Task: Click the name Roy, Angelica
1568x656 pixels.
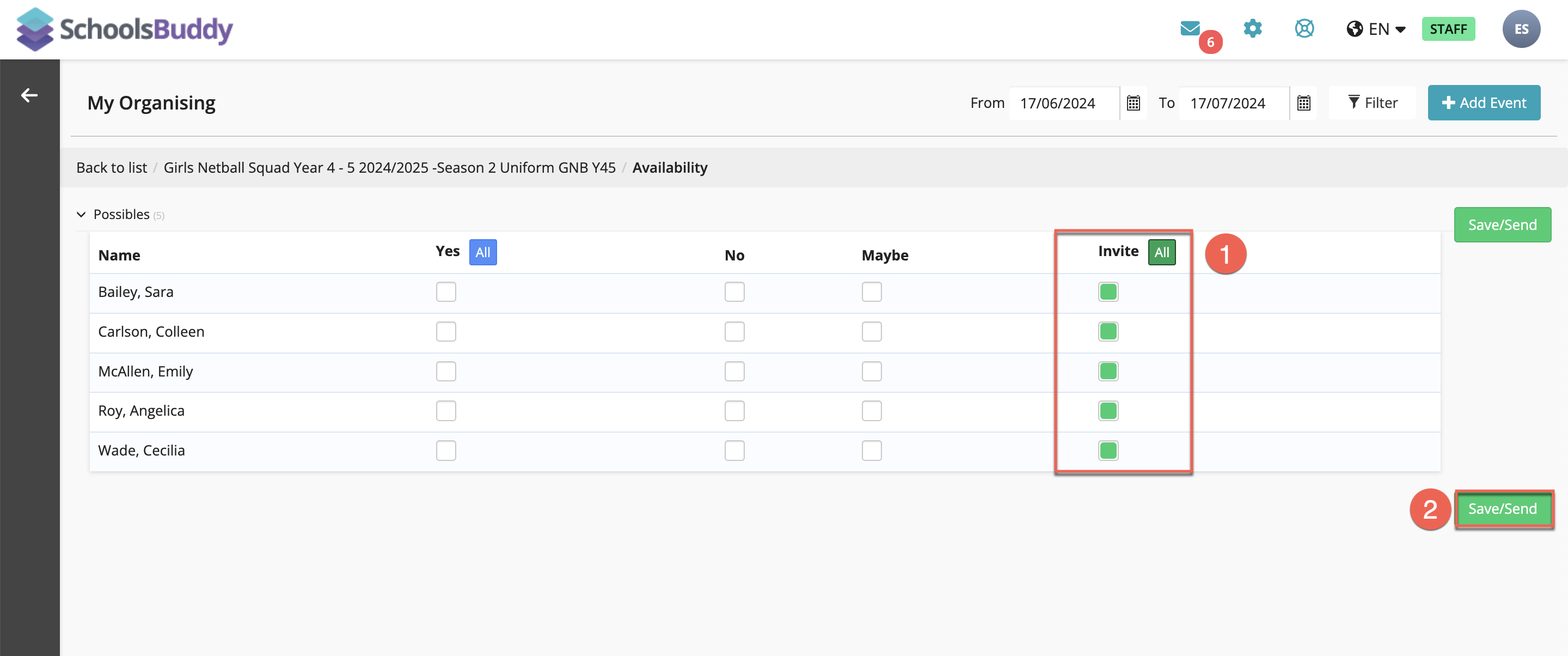Action: tap(141, 410)
